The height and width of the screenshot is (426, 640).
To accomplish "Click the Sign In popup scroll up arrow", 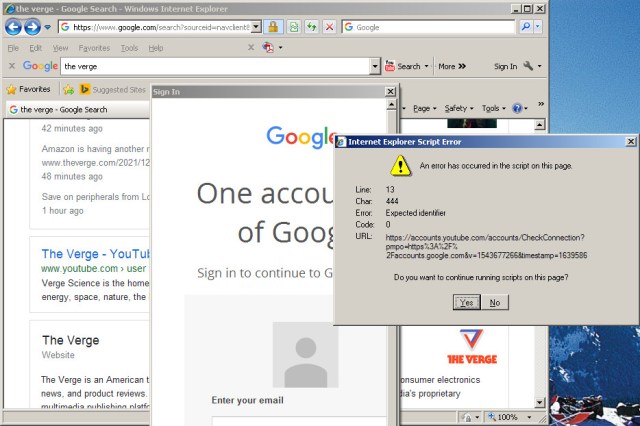I will pyautogui.click(x=391, y=105).
